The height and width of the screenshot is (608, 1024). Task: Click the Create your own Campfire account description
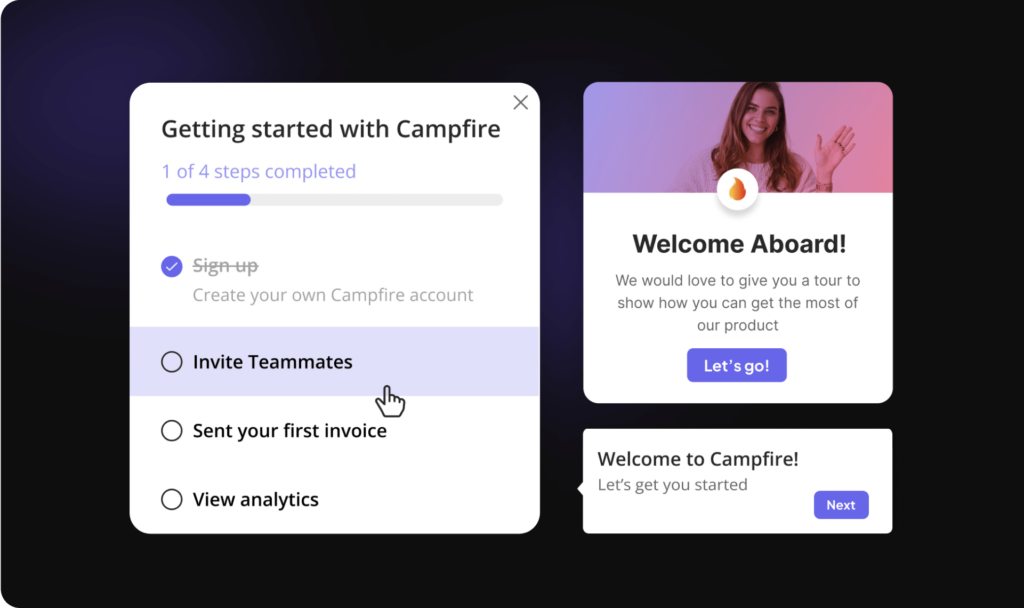click(332, 295)
